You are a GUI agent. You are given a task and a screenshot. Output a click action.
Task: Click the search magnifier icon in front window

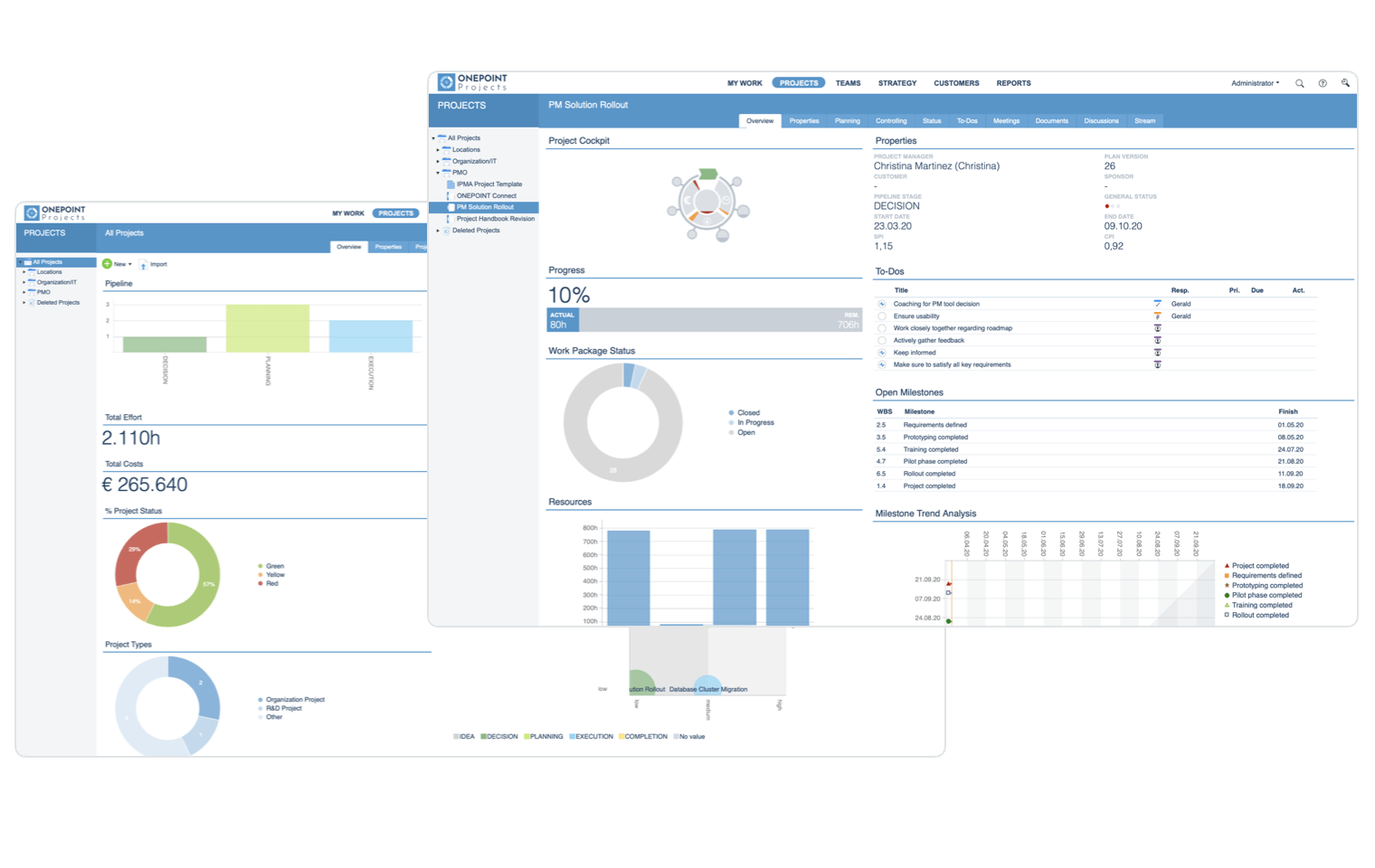click(1300, 83)
